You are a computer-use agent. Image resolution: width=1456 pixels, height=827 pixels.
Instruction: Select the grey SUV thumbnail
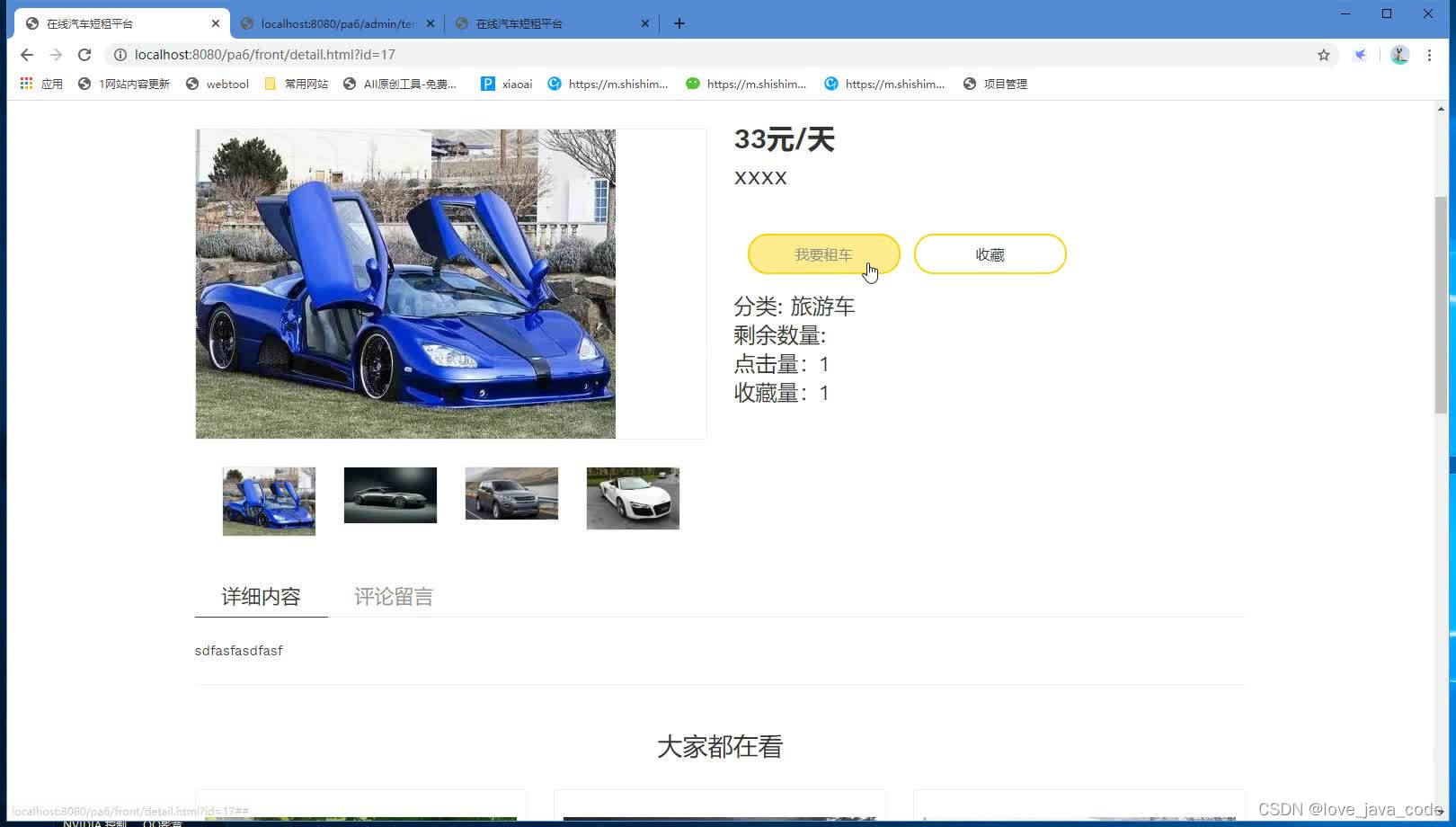pyautogui.click(x=511, y=494)
